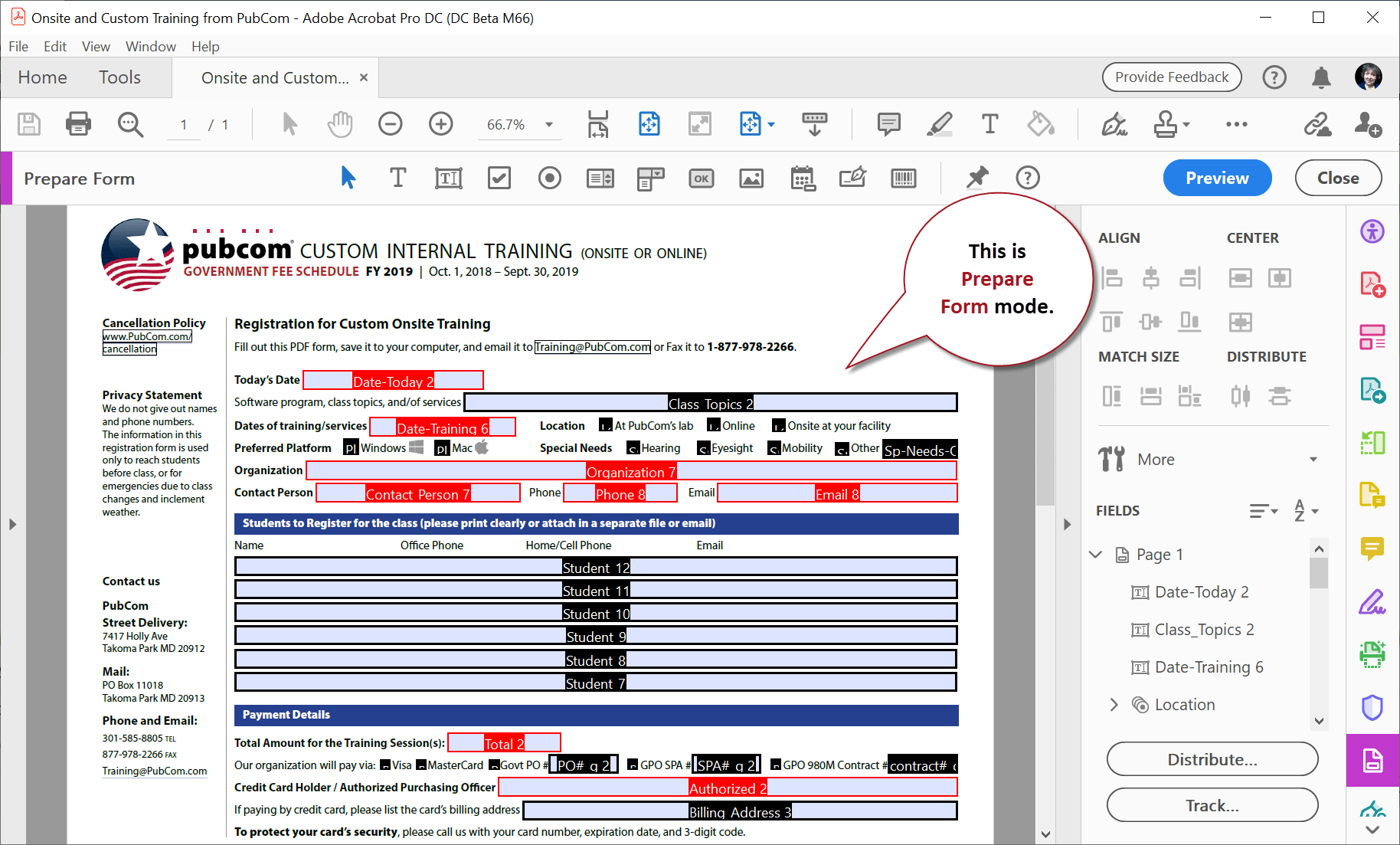
Task: Toggle the Keep Tool Selected pin
Action: [977, 178]
